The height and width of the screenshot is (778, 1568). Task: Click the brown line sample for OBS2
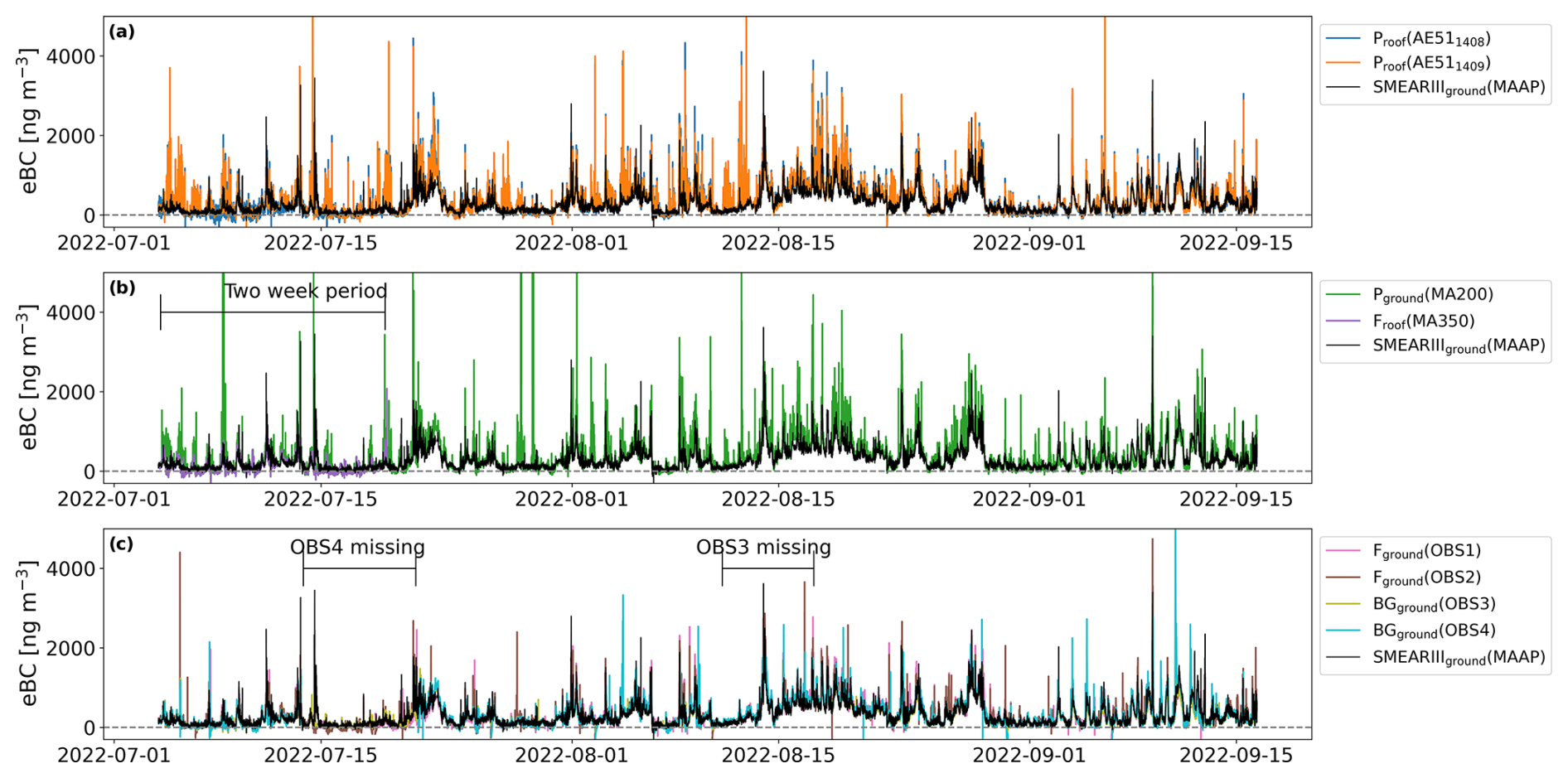point(1343,577)
